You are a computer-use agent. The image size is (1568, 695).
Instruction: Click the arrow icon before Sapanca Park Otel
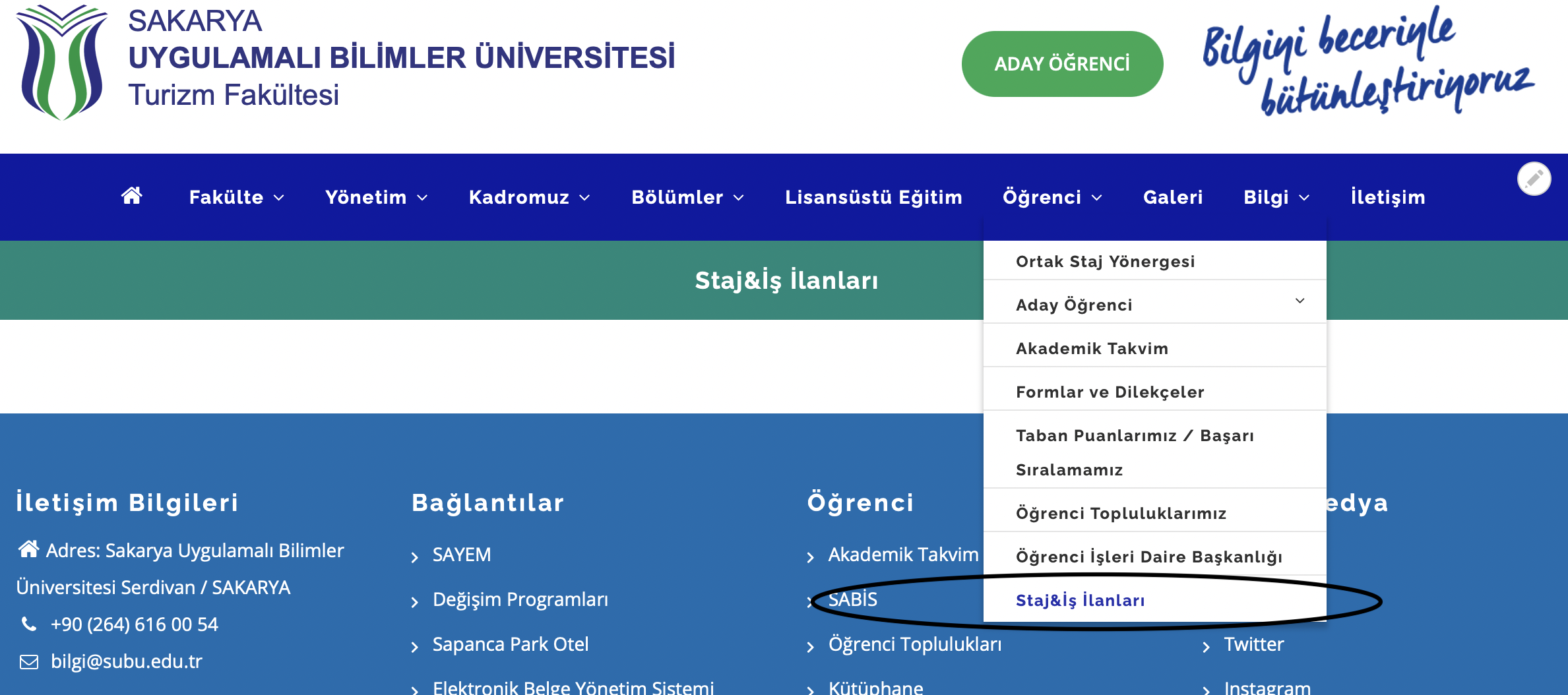pos(415,648)
